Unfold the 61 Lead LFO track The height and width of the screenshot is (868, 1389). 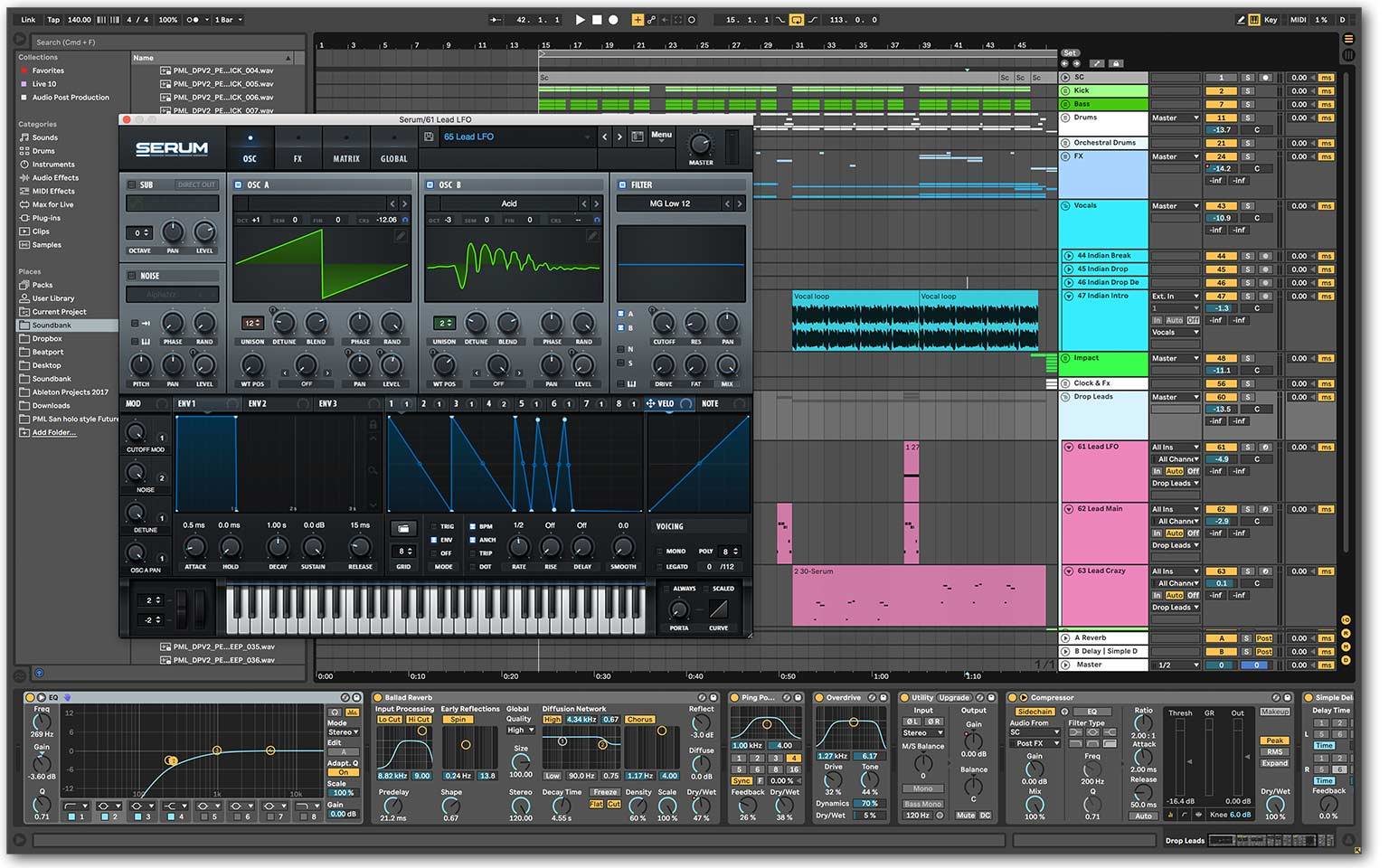point(1068,447)
